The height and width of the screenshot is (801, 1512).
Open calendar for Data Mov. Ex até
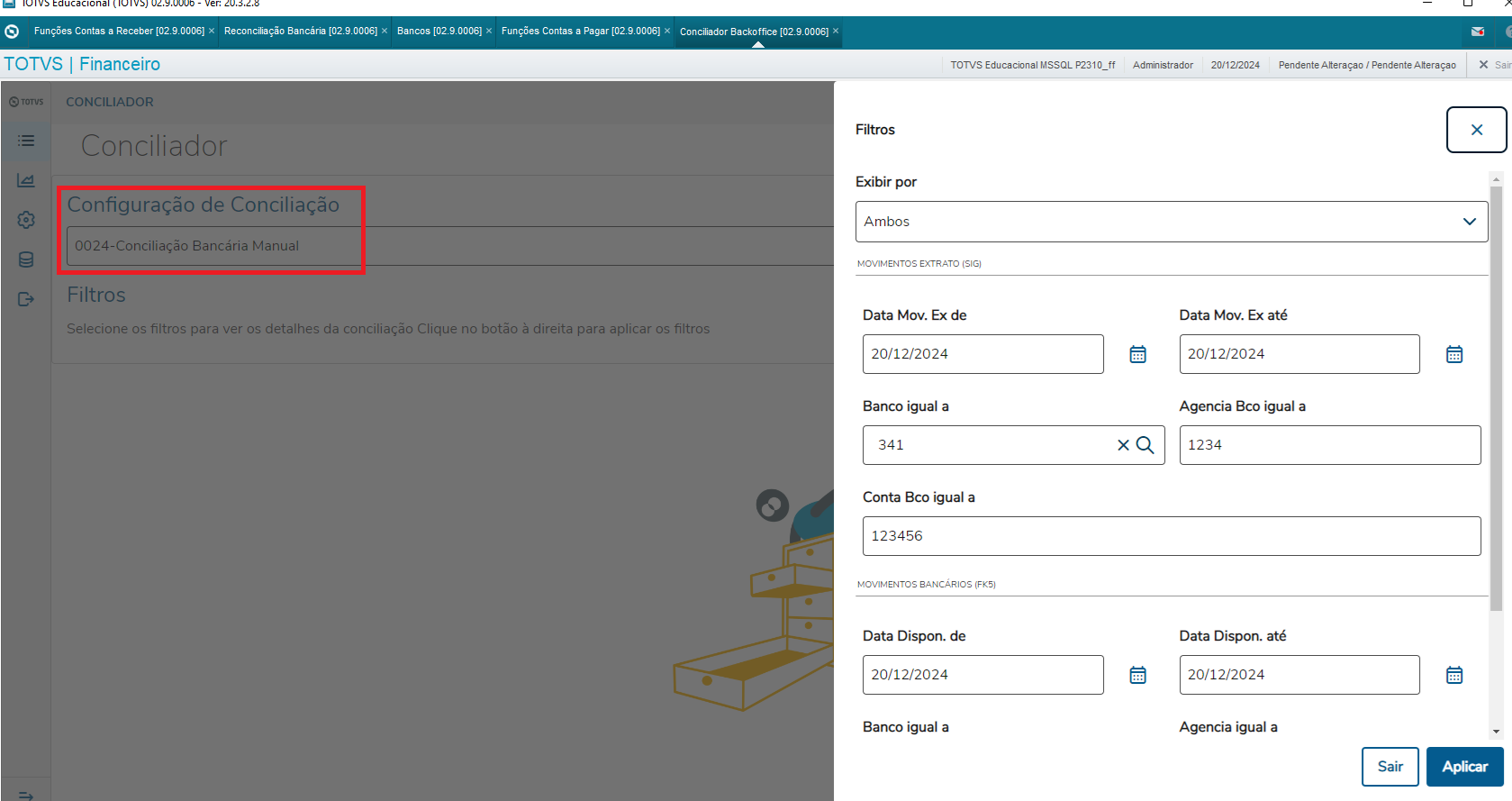(x=1453, y=354)
